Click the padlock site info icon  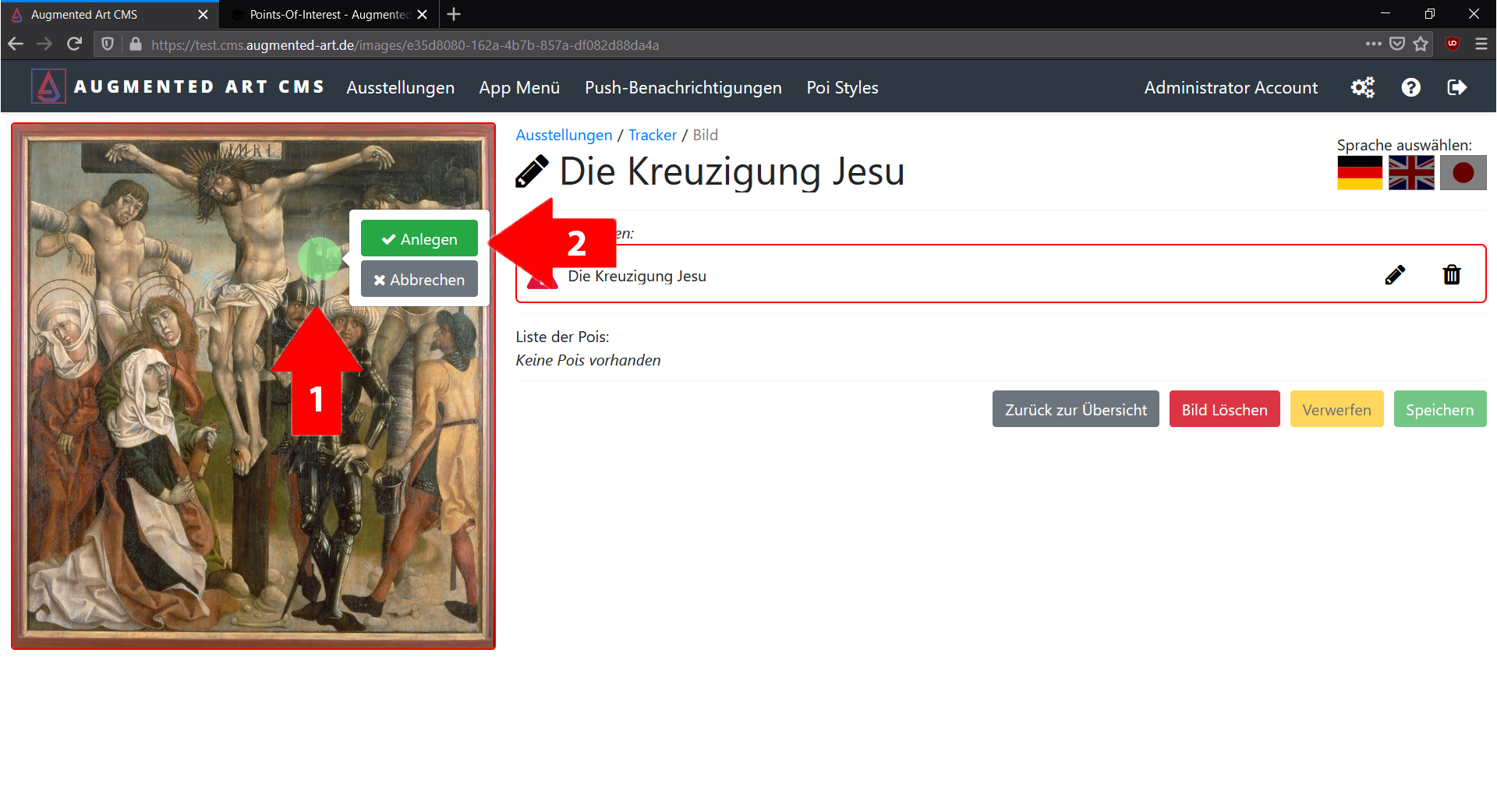[136, 44]
